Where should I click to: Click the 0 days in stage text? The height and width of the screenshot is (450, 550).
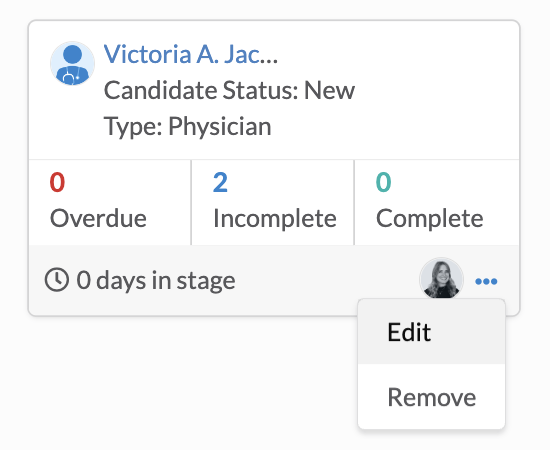156,280
